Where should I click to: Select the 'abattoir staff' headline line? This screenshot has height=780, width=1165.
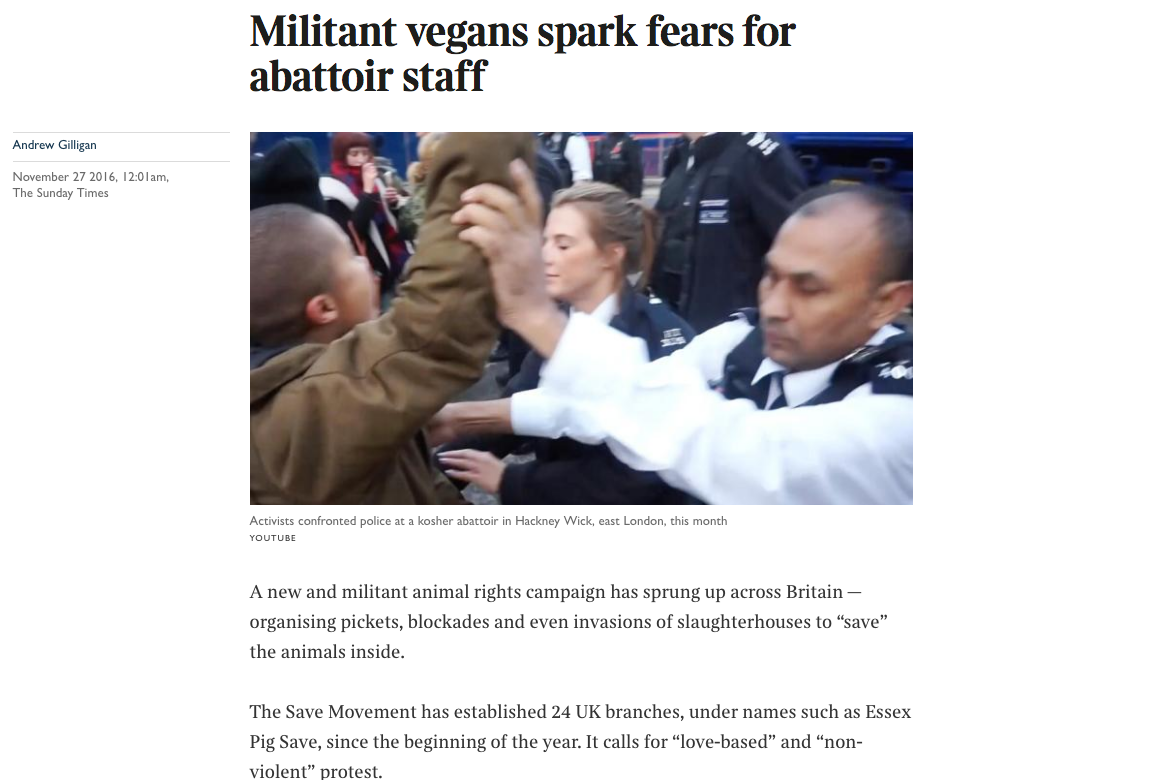click(368, 76)
